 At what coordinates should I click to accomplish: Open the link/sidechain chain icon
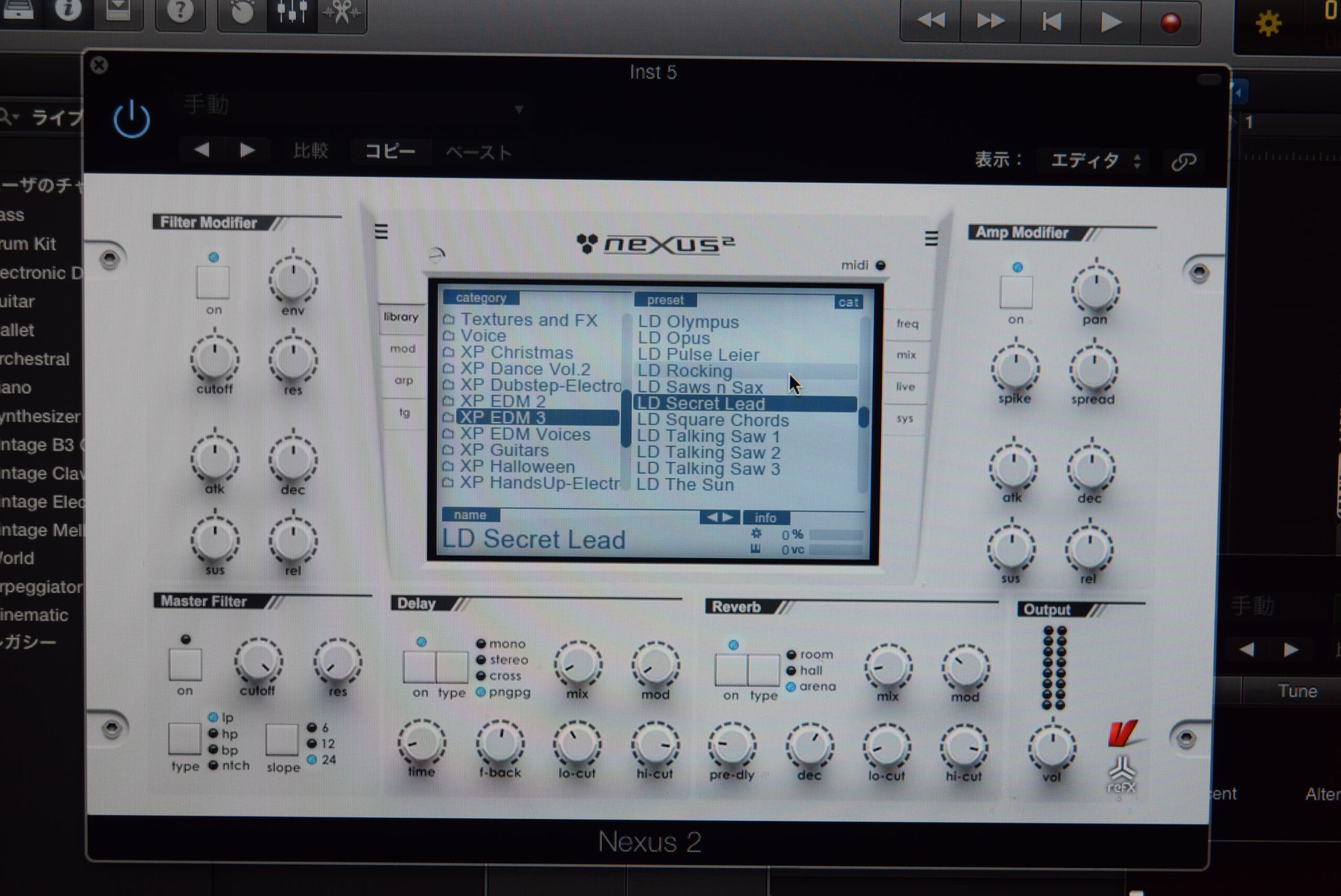pos(1183,162)
